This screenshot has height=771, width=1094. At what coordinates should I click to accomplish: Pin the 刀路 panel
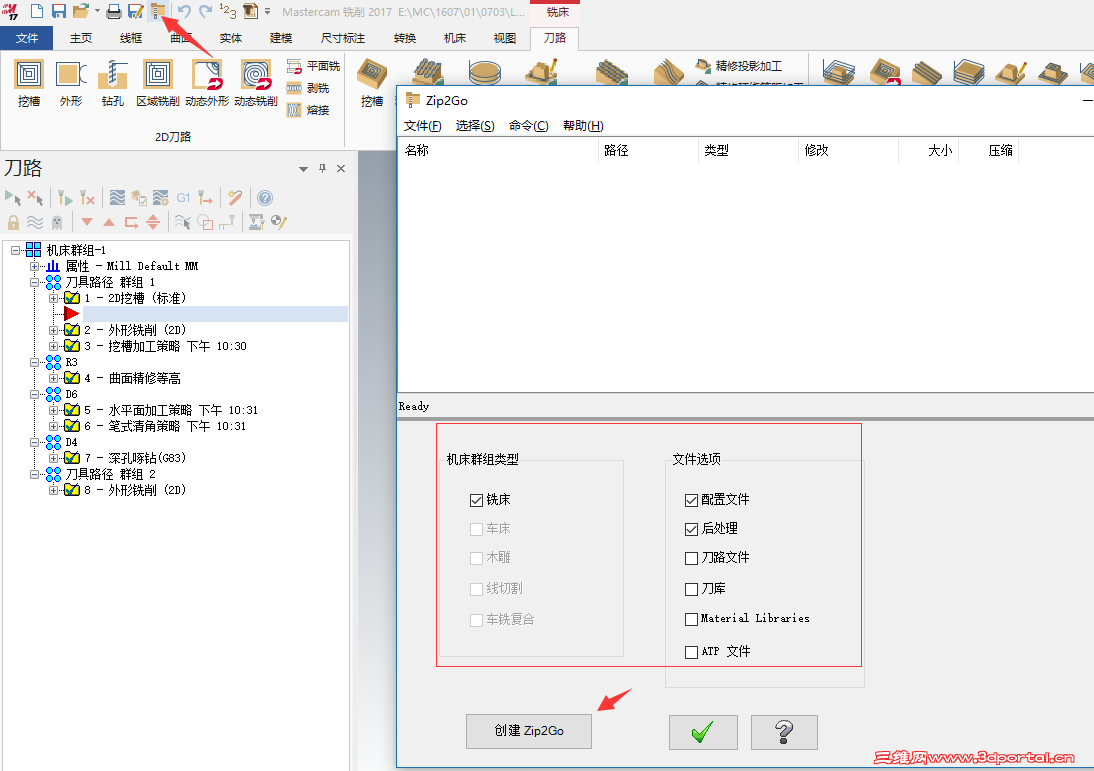pyautogui.click(x=322, y=168)
